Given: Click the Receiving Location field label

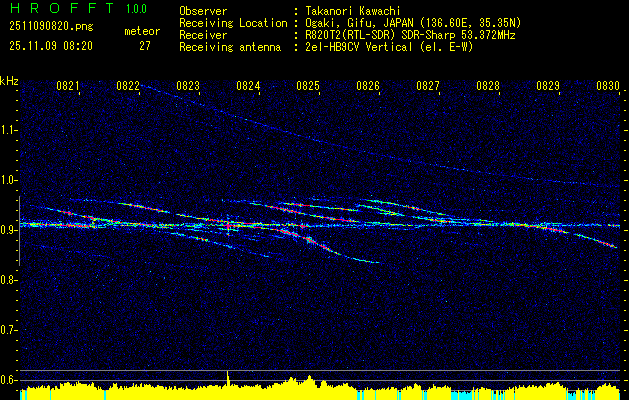Looking at the screenshot, I should [x=233, y=23].
